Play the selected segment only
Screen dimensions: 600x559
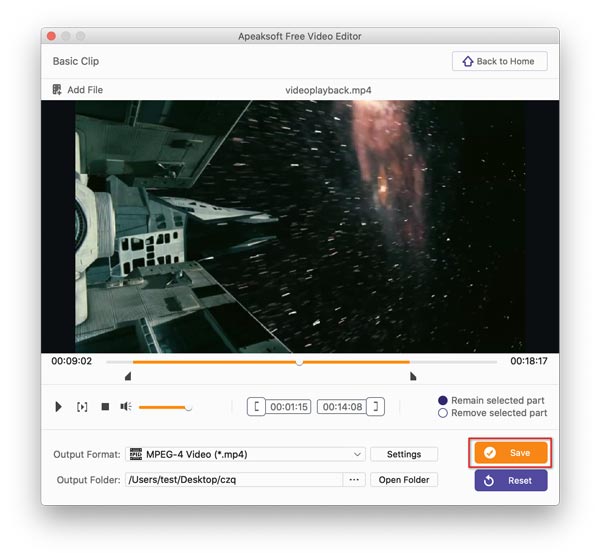82,406
